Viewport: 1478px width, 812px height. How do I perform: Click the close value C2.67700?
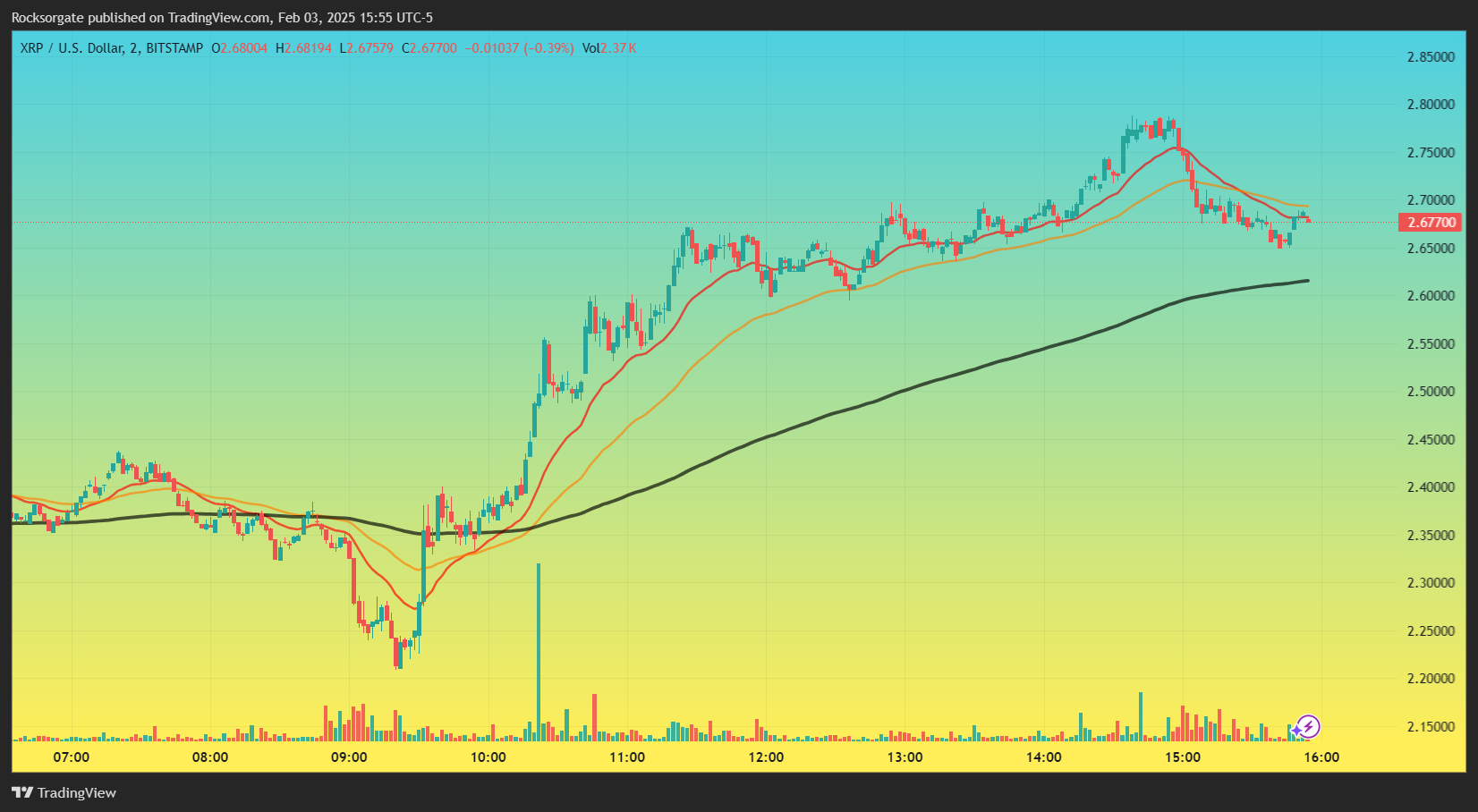click(x=429, y=48)
